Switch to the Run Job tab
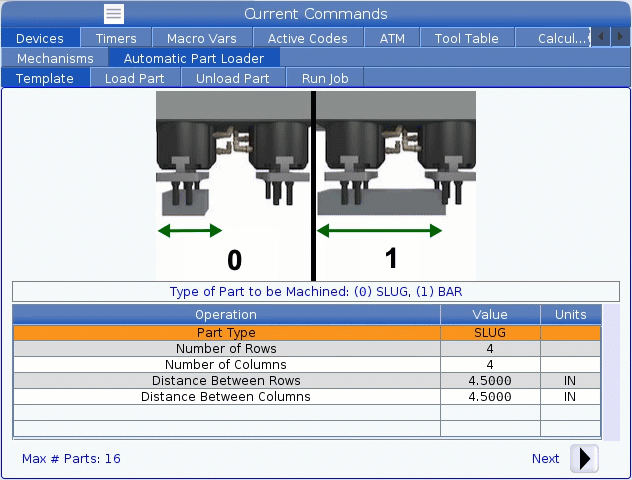The image size is (632, 480). (324, 78)
